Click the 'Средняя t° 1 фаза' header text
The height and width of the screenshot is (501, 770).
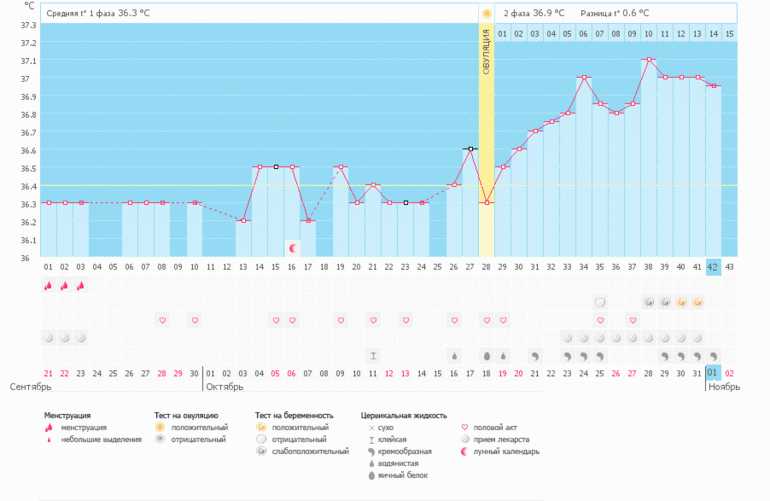click(88, 14)
